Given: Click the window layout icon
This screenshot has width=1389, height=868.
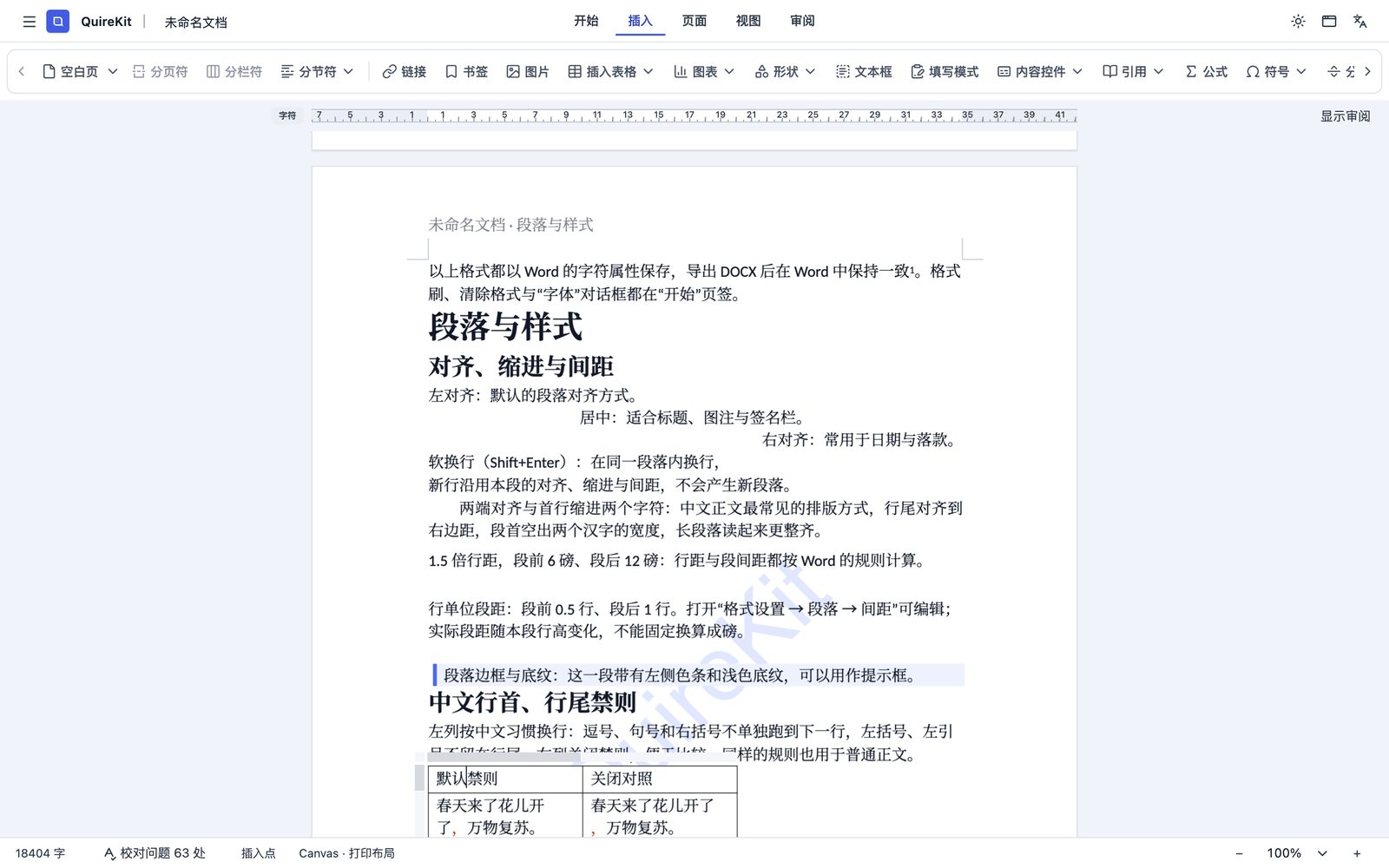Looking at the screenshot, I should coord(1329,22).
